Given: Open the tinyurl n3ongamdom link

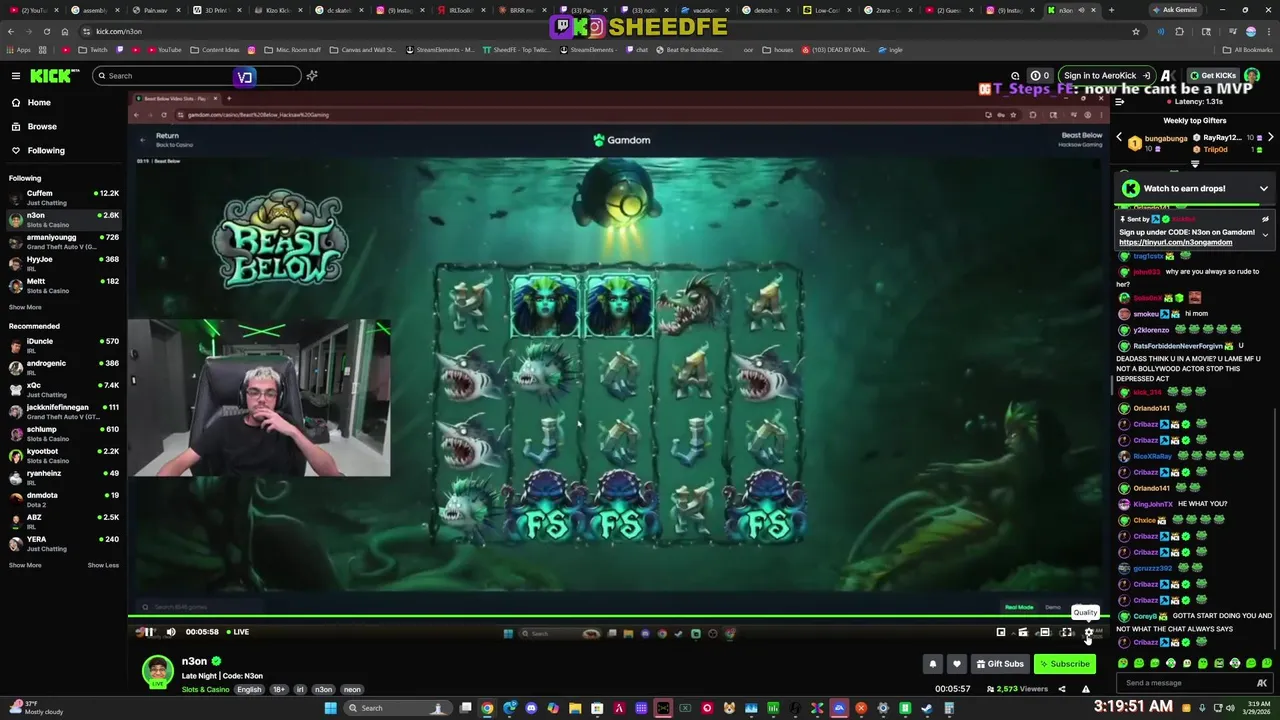Looking at the screenshot, I should 1175,243.
